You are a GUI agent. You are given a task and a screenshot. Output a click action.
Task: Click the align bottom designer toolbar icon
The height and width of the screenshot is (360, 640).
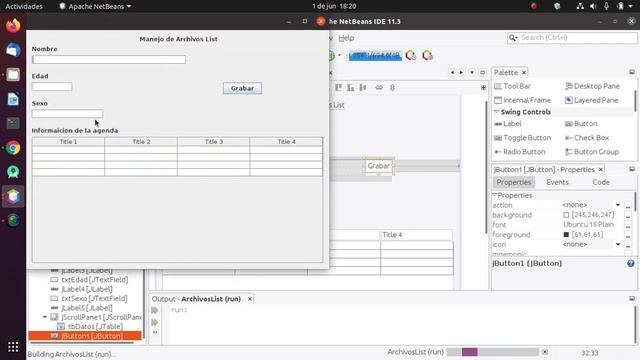[x=351, y=87]
